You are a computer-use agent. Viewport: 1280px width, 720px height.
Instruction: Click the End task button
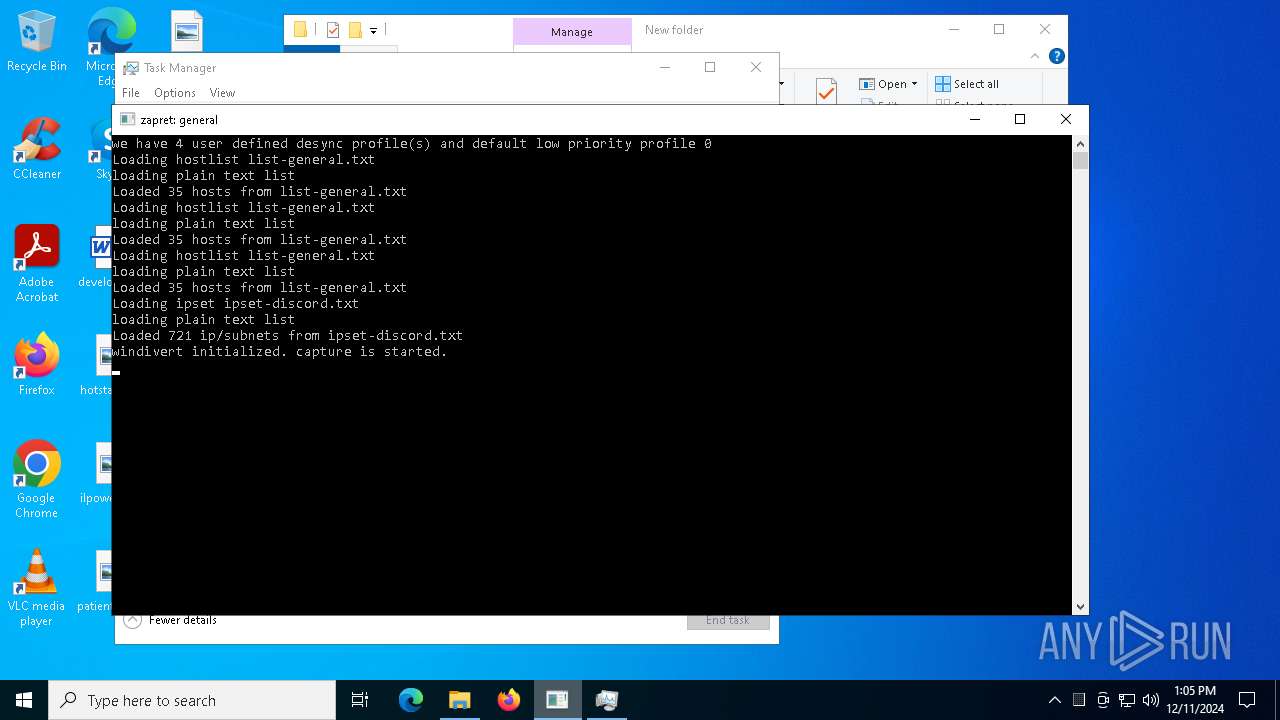coord(728,620)
